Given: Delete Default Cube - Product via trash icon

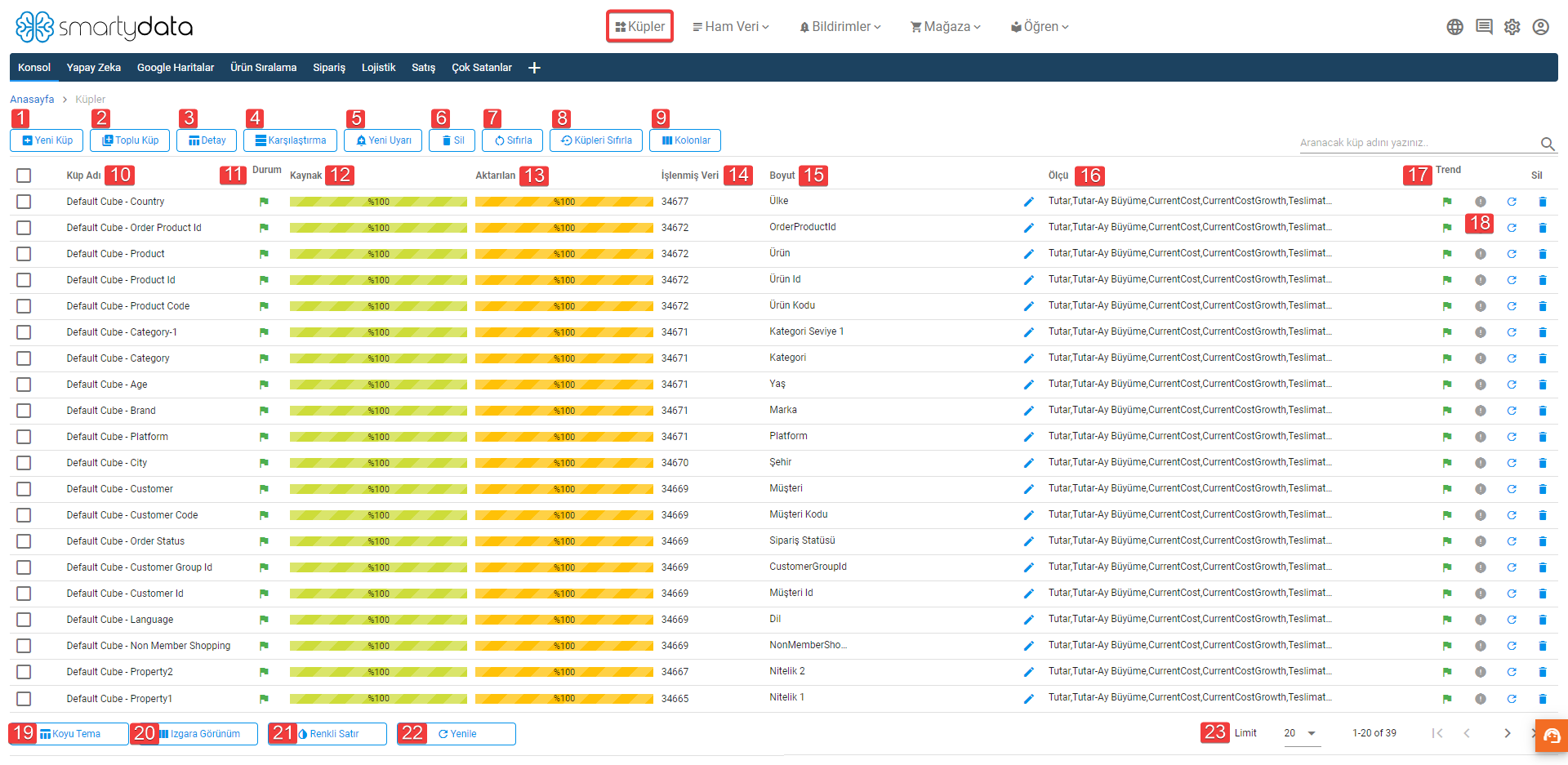Looking at the screenshot, I should point(1543,254).
